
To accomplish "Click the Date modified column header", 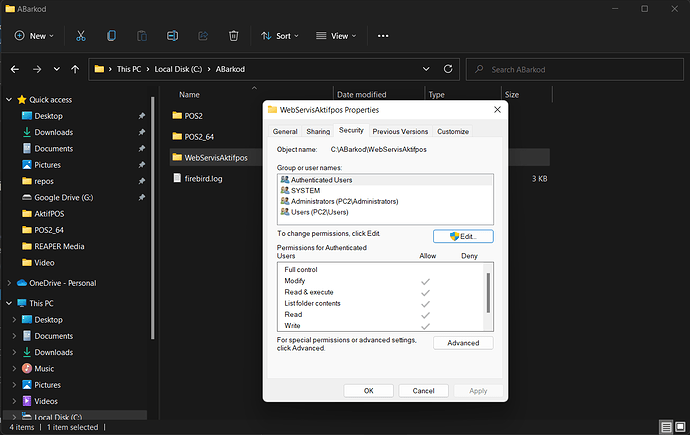I will click(x=361, y=95).
